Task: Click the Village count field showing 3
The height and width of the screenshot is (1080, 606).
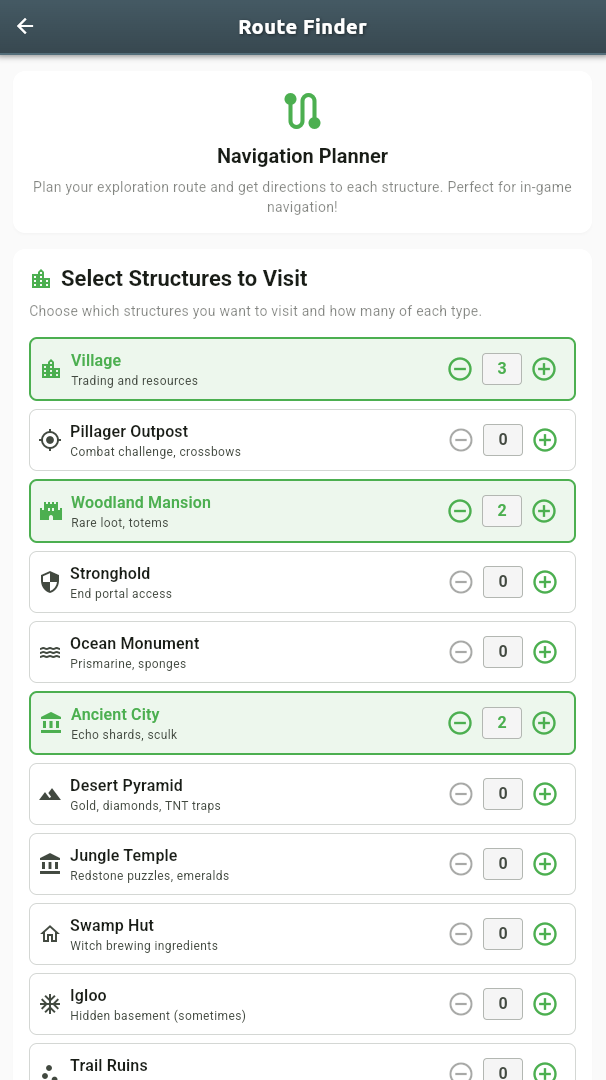Action: point(502,368)
